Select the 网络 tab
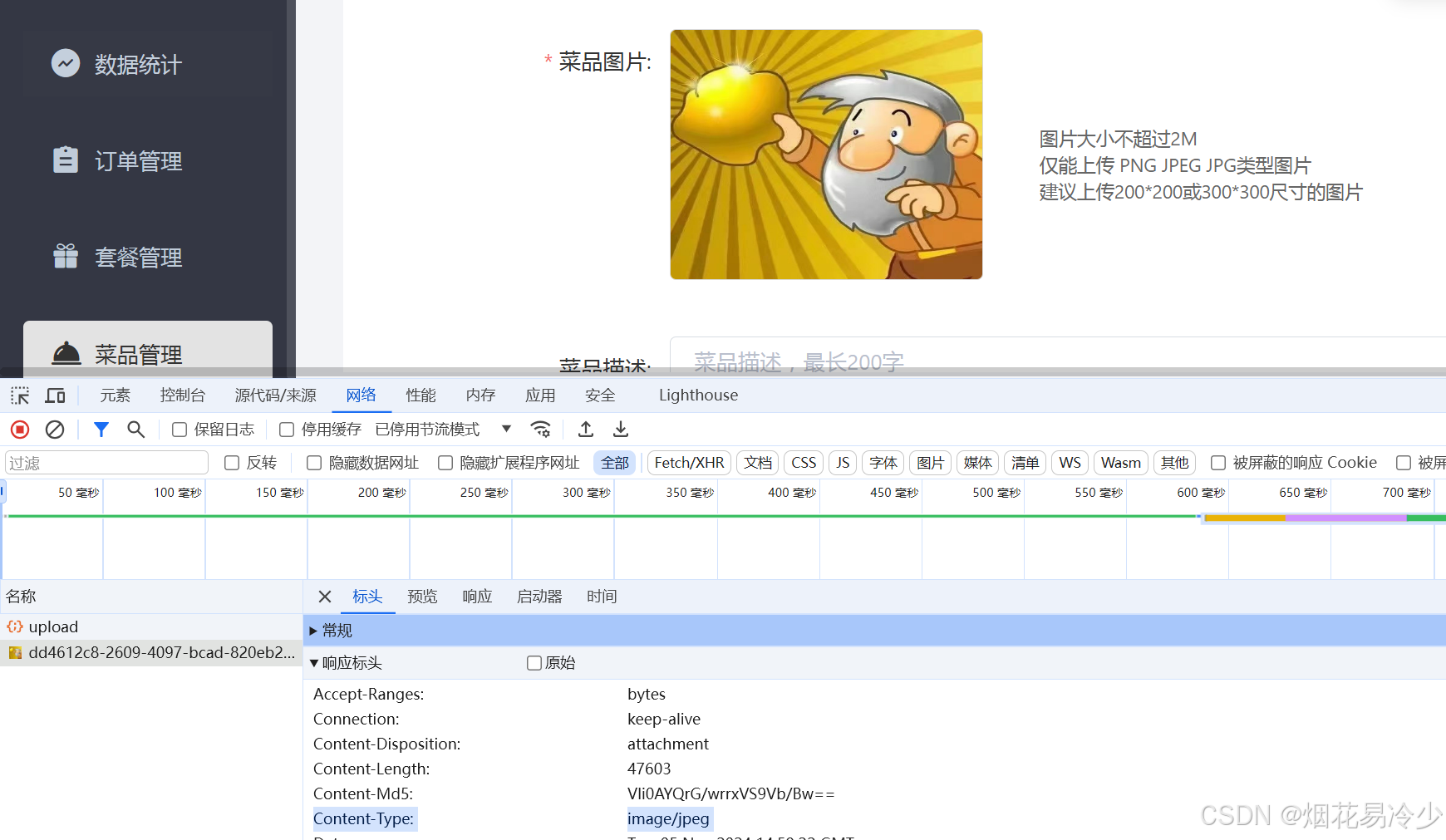Viewport: 1446px width, 840px height. point(361,395)
